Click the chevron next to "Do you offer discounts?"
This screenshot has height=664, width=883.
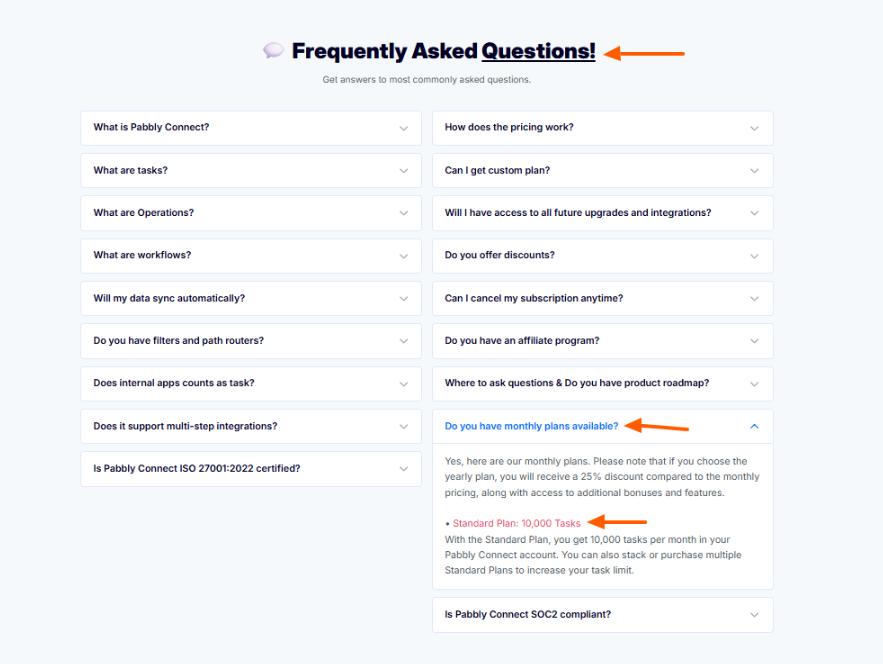pos(754,256)
